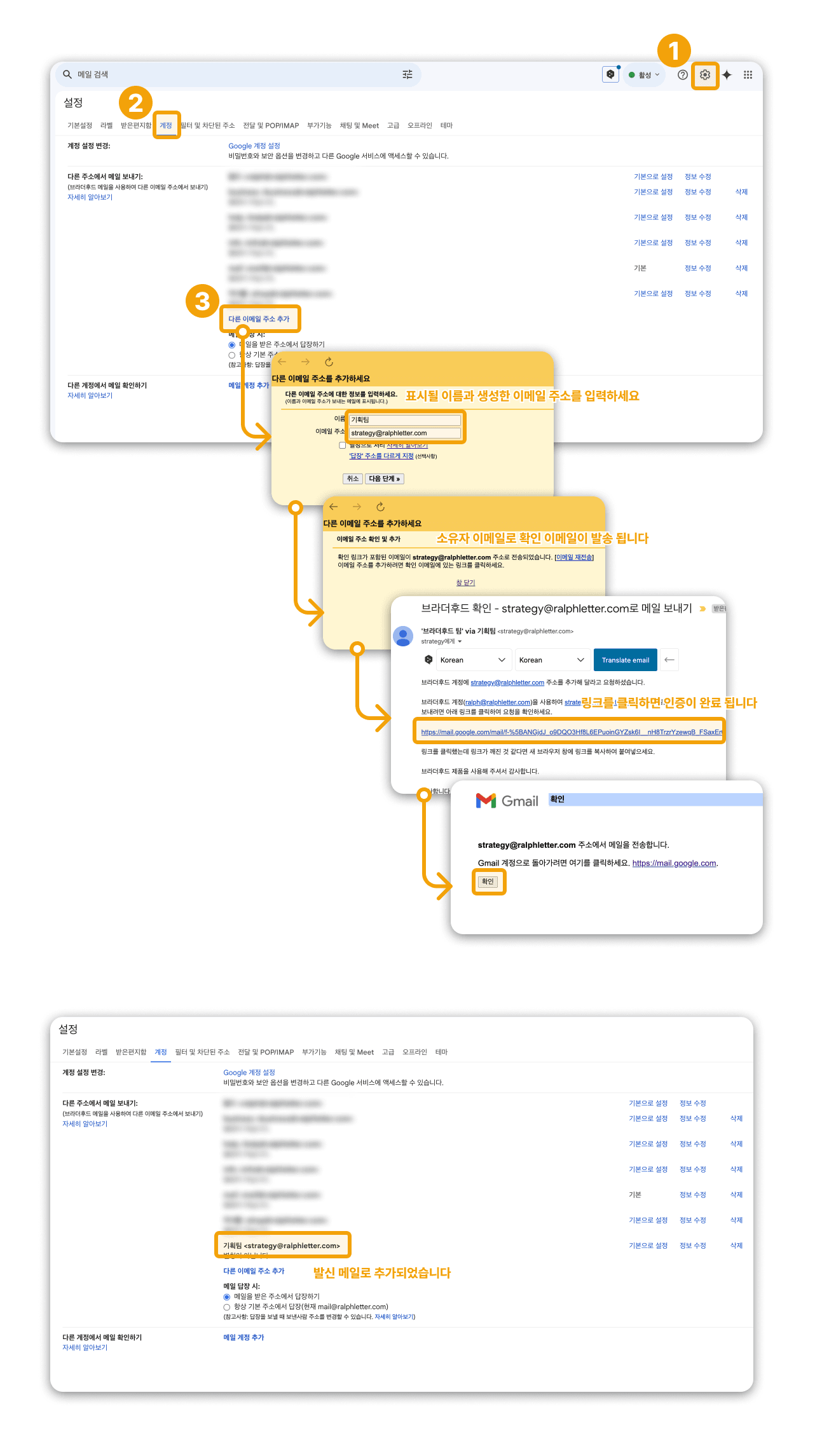Viewport: 815px width, 1456px height.
Task: Click the hexagon extension icon in the Gmail header
Action: point(610,74)
